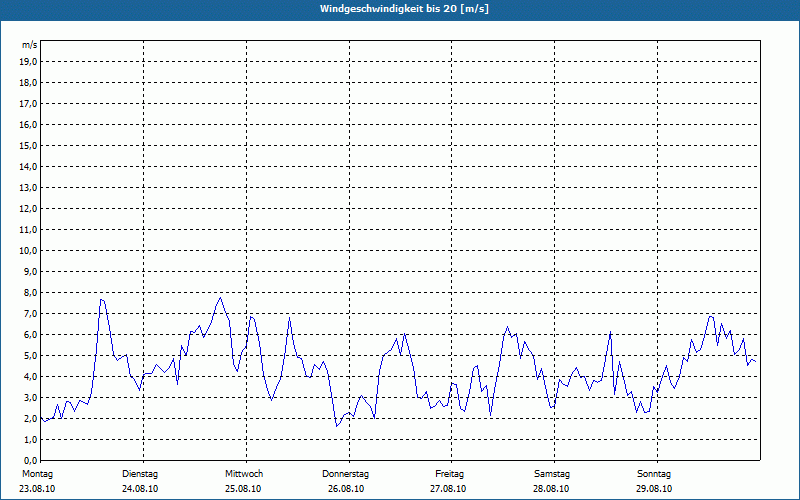Click the 'Donnerstag' day label
800x500 pixels.
click(x=345, y=474)
